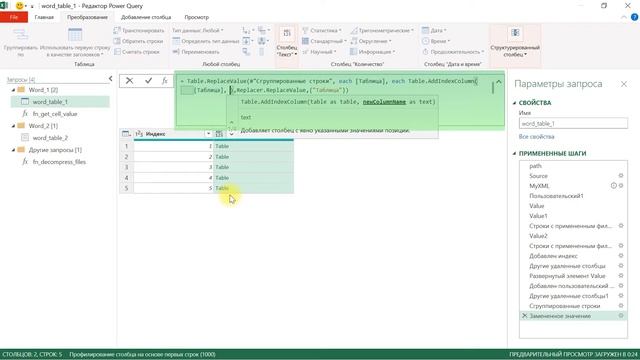Click the Information (Информация) icon
The width and height of the screenshot is (640, 360).
point(354,52)
